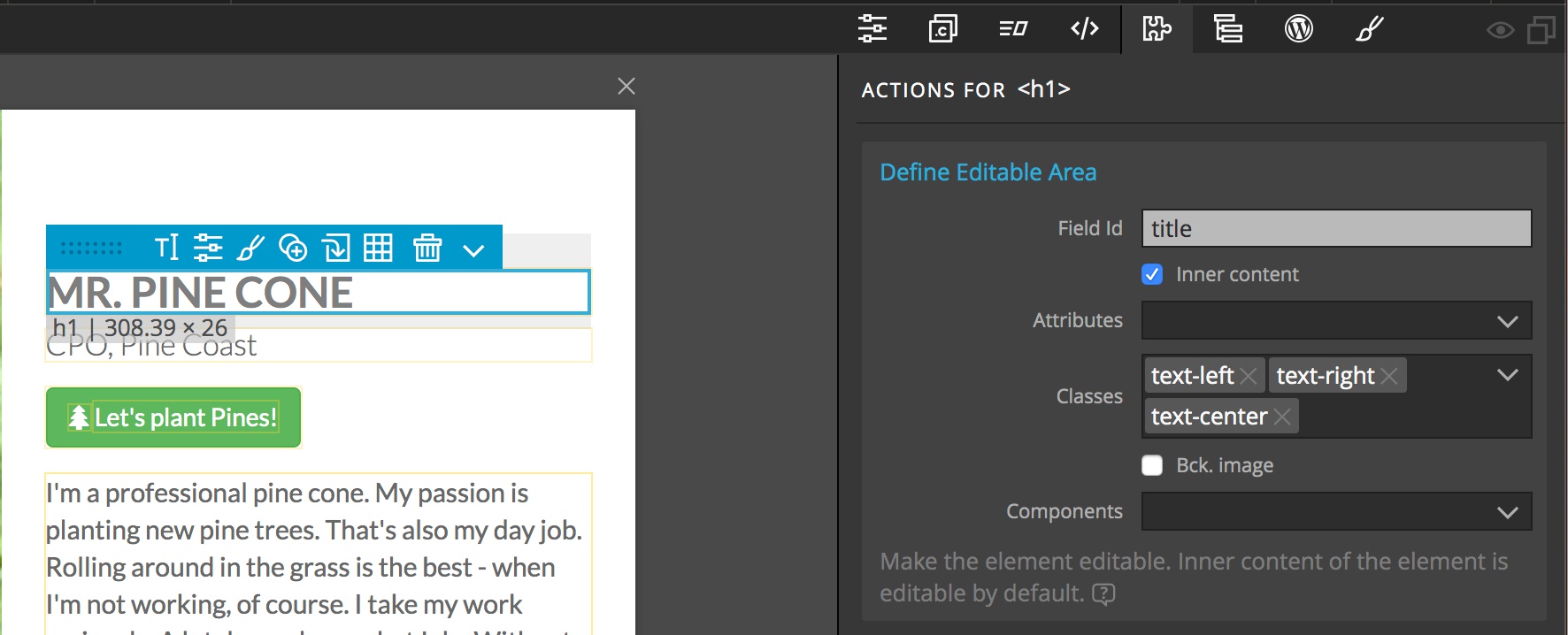Open the Components dropdown
The height and width of the screenshot is (635, 1568).
(1336, 511)
